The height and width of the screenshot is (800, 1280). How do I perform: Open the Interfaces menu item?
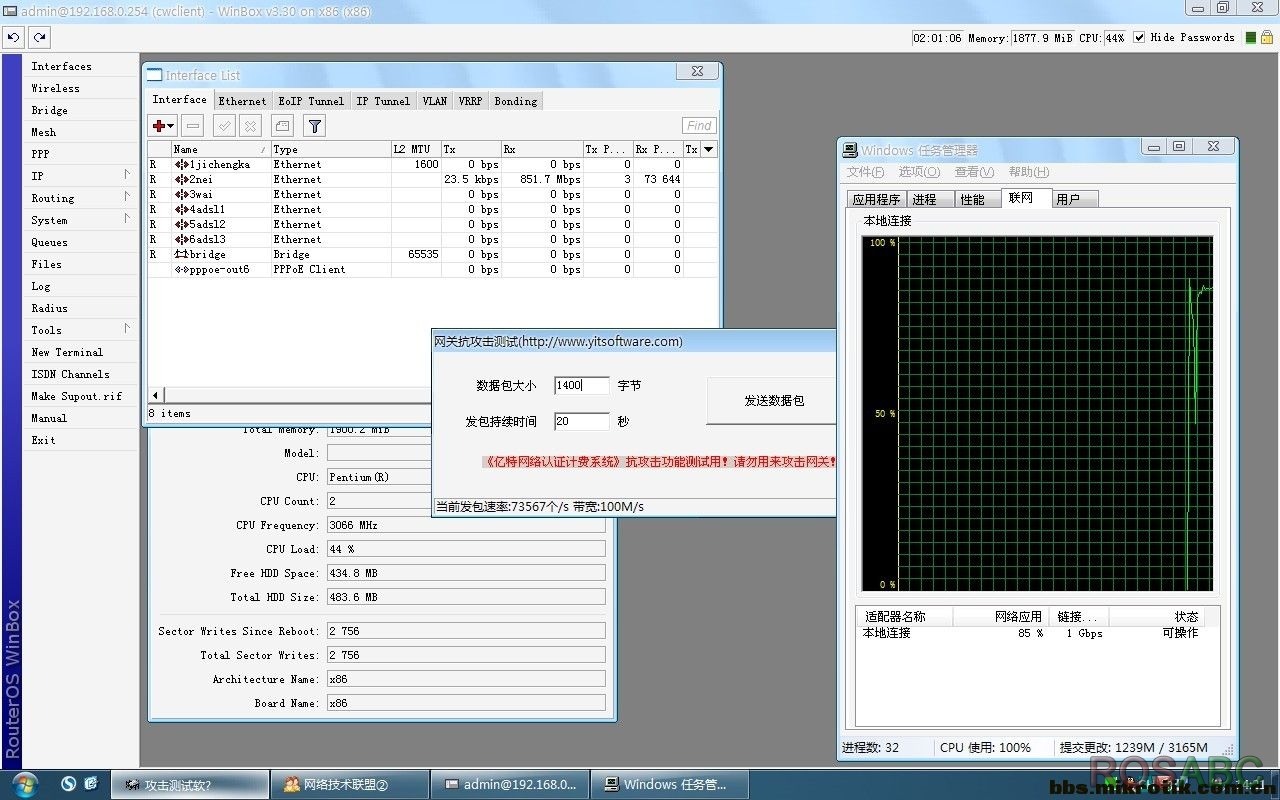click(61, 66)
